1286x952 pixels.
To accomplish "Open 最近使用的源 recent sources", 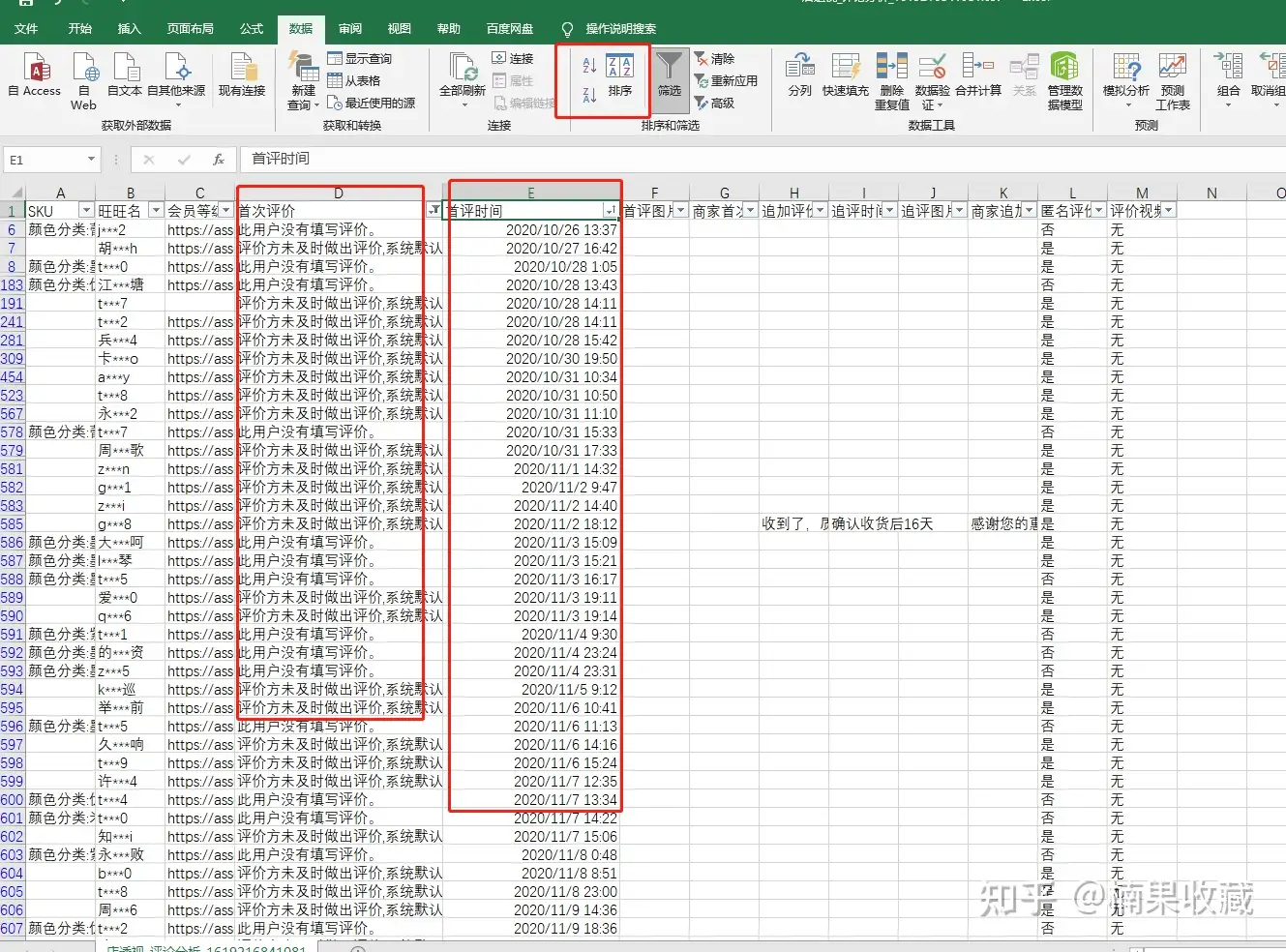I will coord(372,103).
